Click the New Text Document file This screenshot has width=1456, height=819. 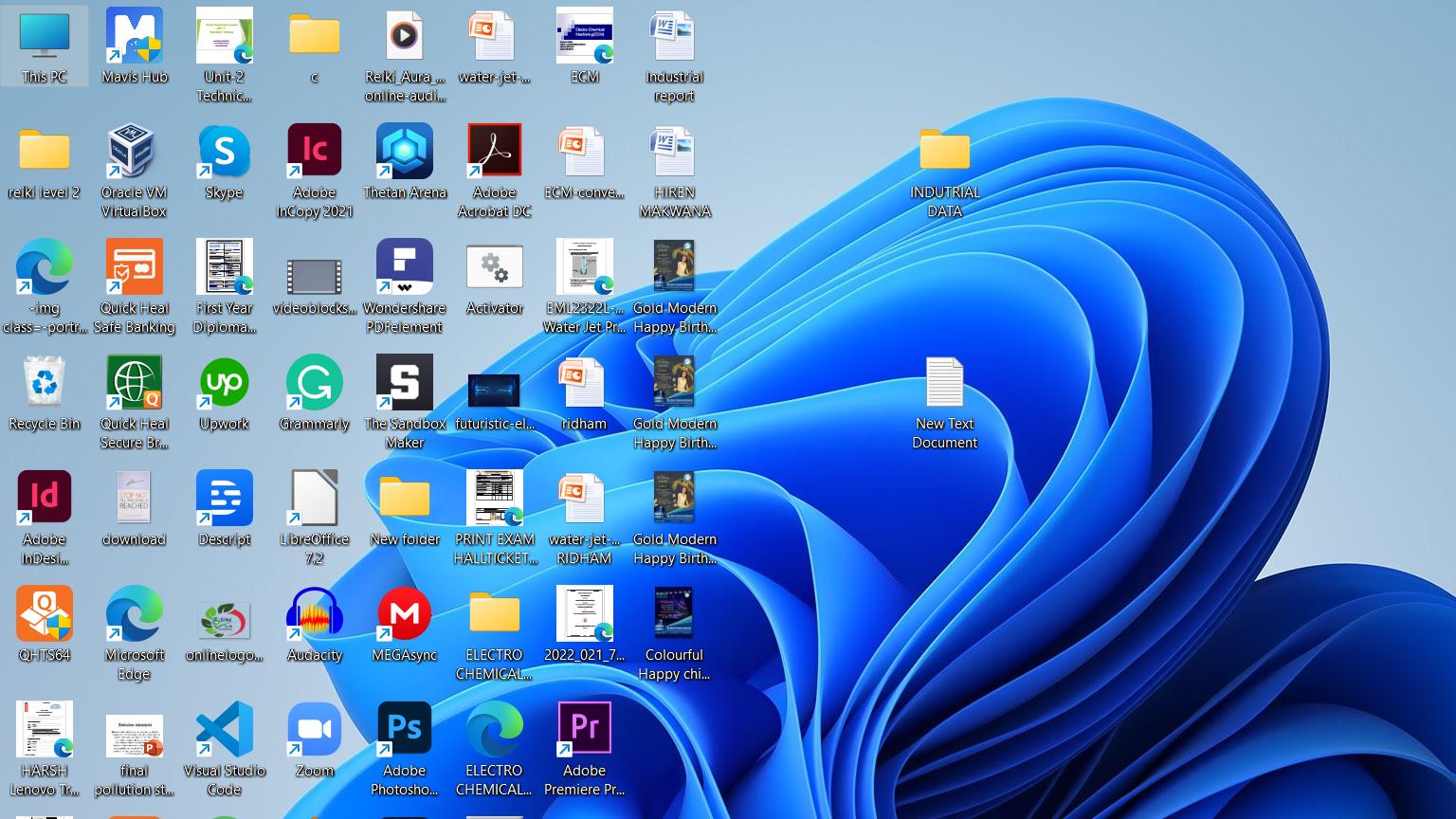point(944,384)
